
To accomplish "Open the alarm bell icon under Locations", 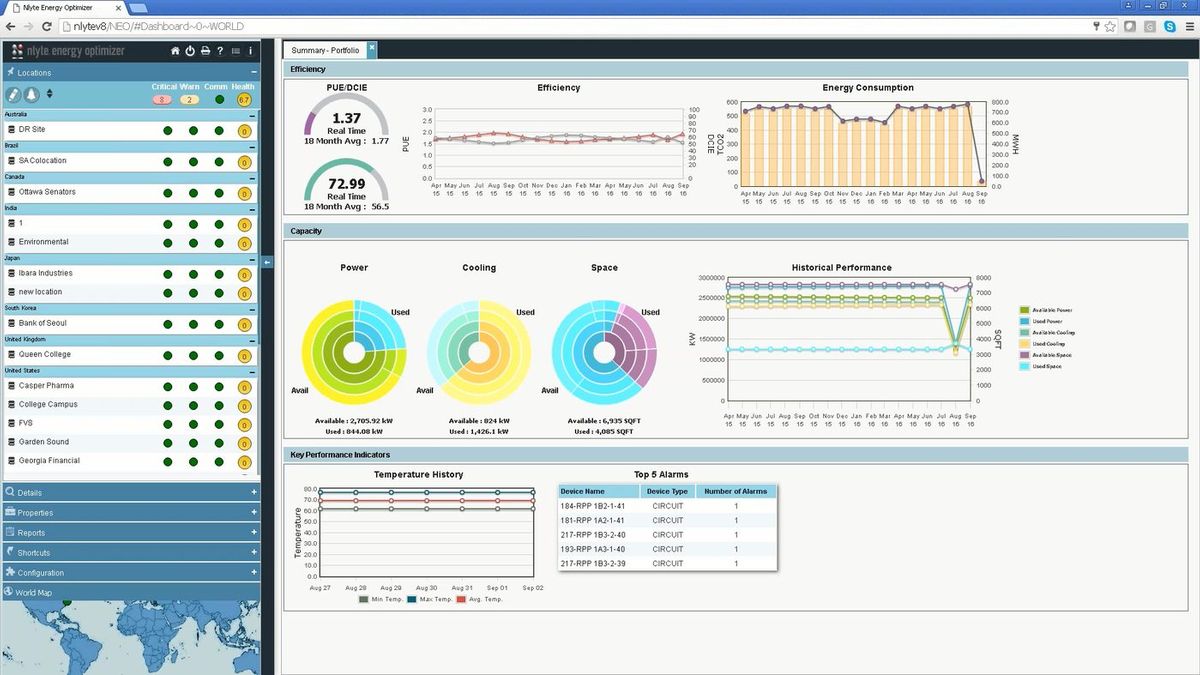I will click(31, 95).
